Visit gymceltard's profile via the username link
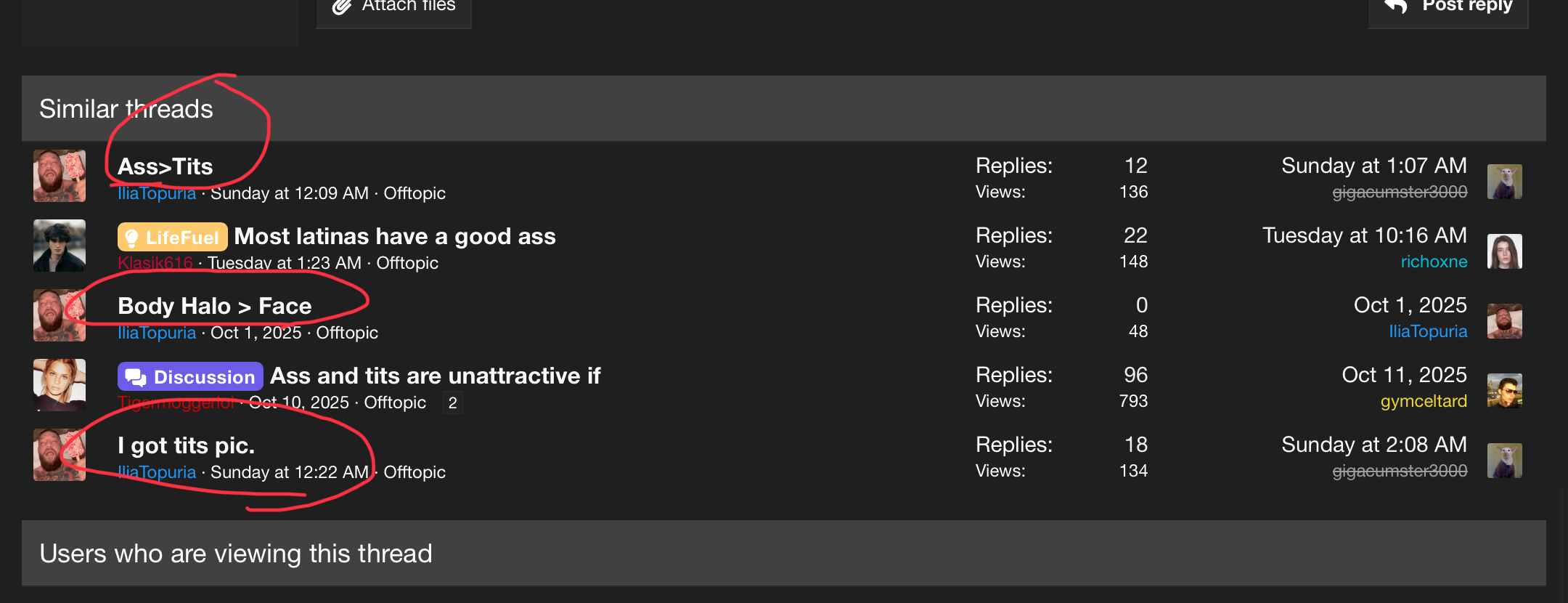The image size is (1568, 603). pyautogui.click(x=1424, y=401)
